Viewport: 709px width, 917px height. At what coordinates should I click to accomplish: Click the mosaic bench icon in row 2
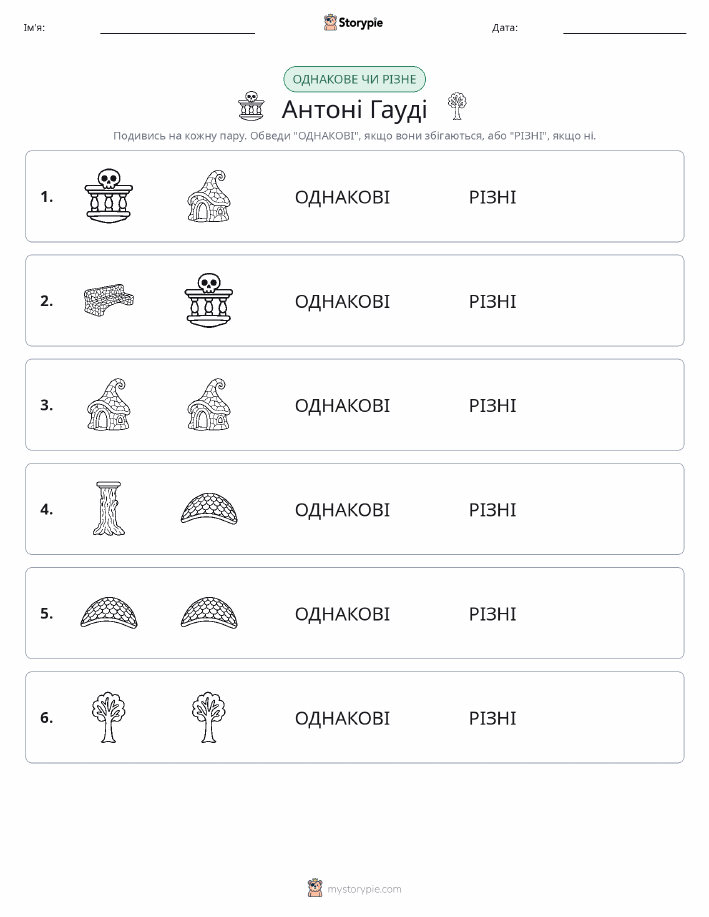point(109,300)
